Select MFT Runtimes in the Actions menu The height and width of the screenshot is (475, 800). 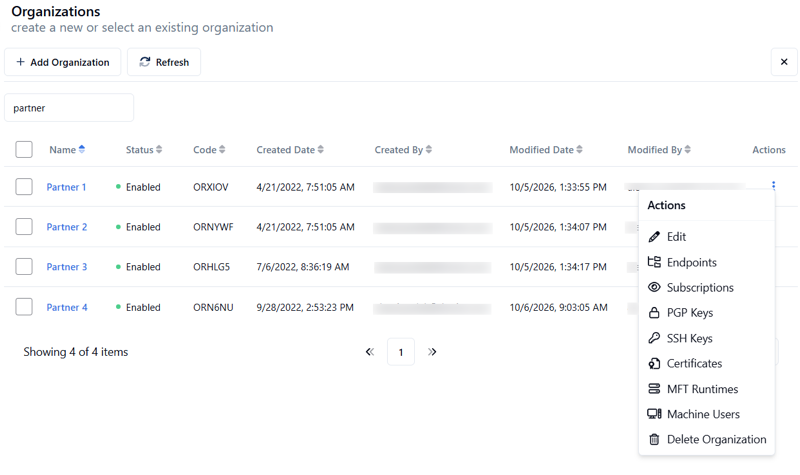click(x=707, y=389)
